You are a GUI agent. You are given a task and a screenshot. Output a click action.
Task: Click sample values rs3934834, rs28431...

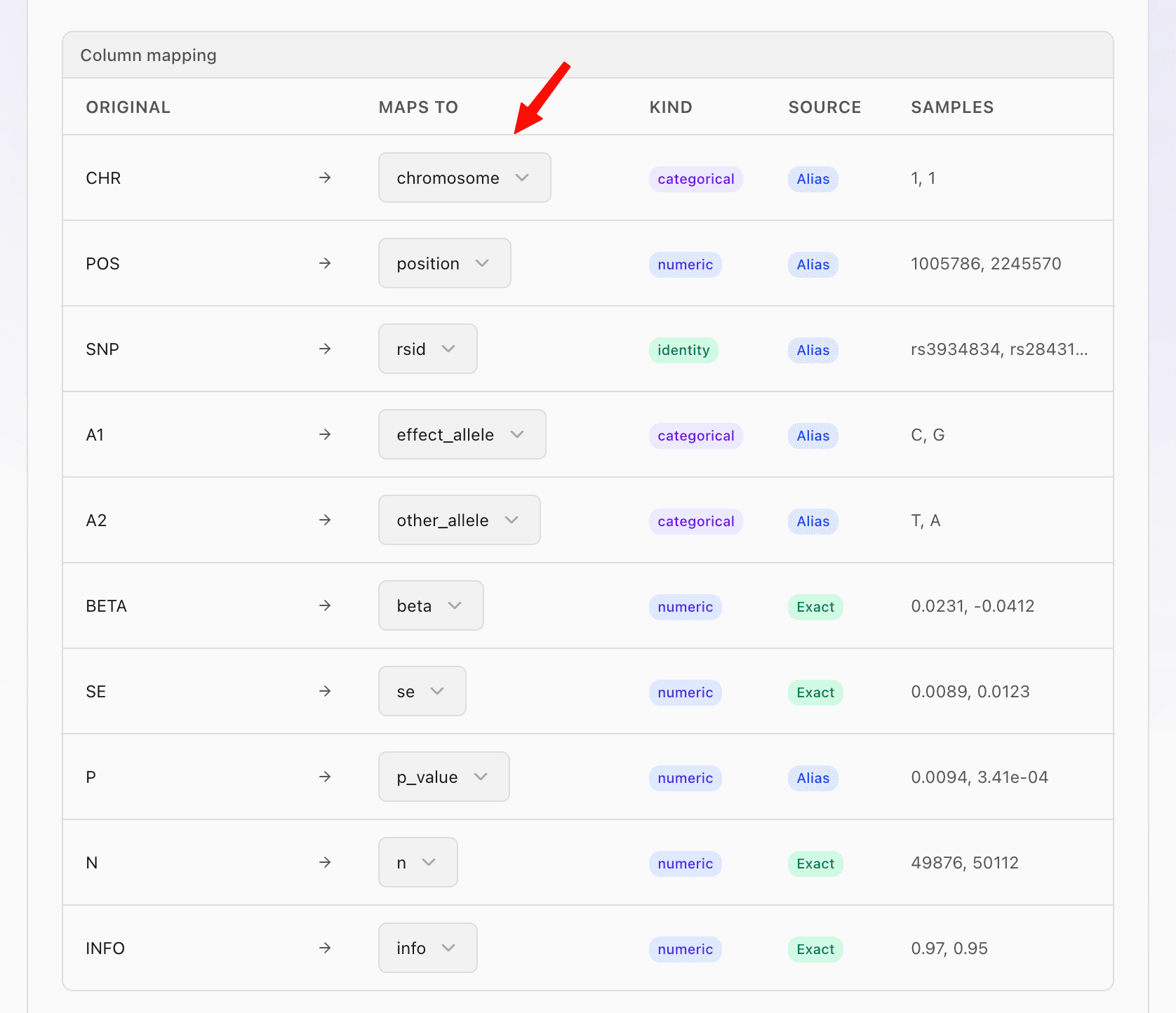point(999,349)
